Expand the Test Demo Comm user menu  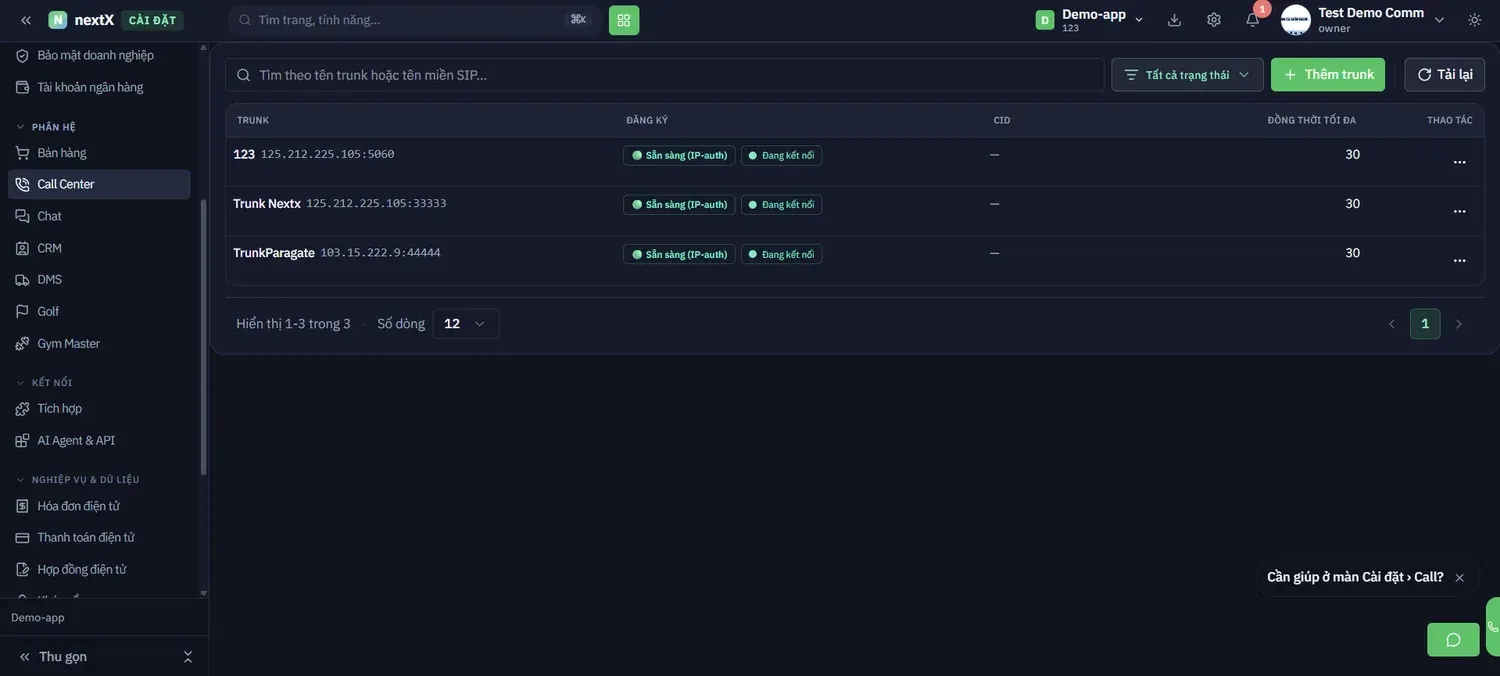(x=1440, y=20)
